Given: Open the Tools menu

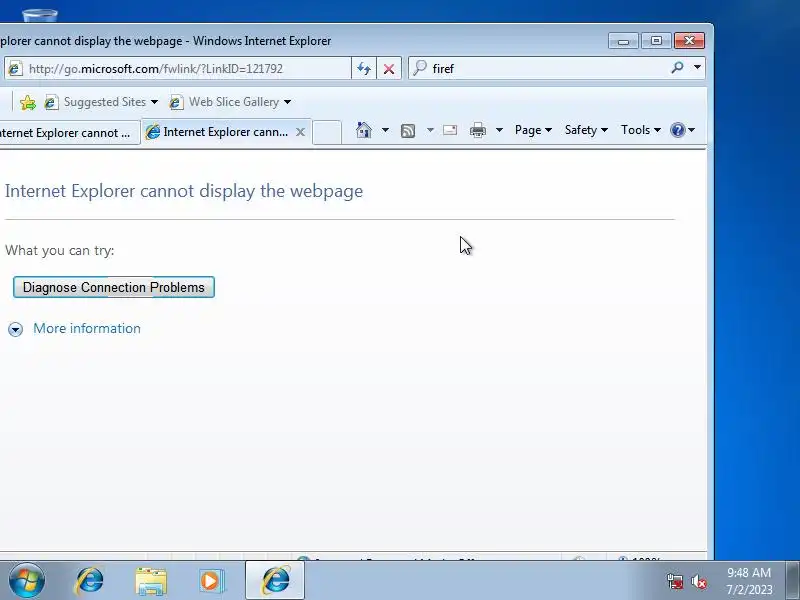Looking at the screenshot, I should (x=641, y=130).
